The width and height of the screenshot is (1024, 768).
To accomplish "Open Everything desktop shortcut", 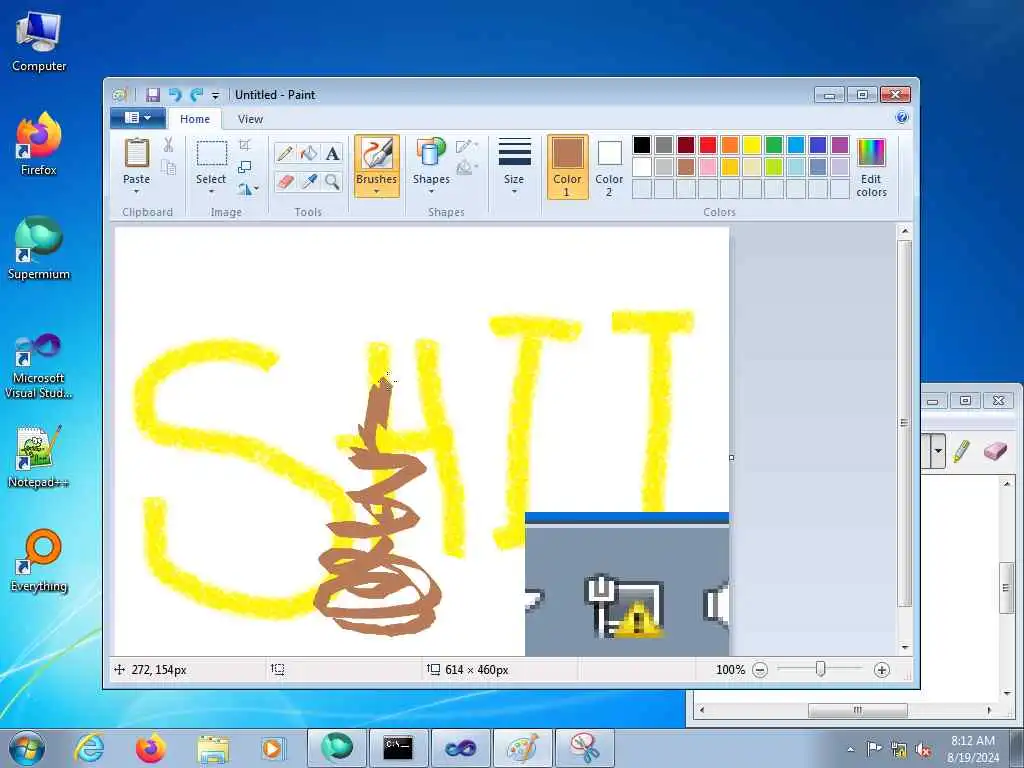I will click(x=39, y=560).
